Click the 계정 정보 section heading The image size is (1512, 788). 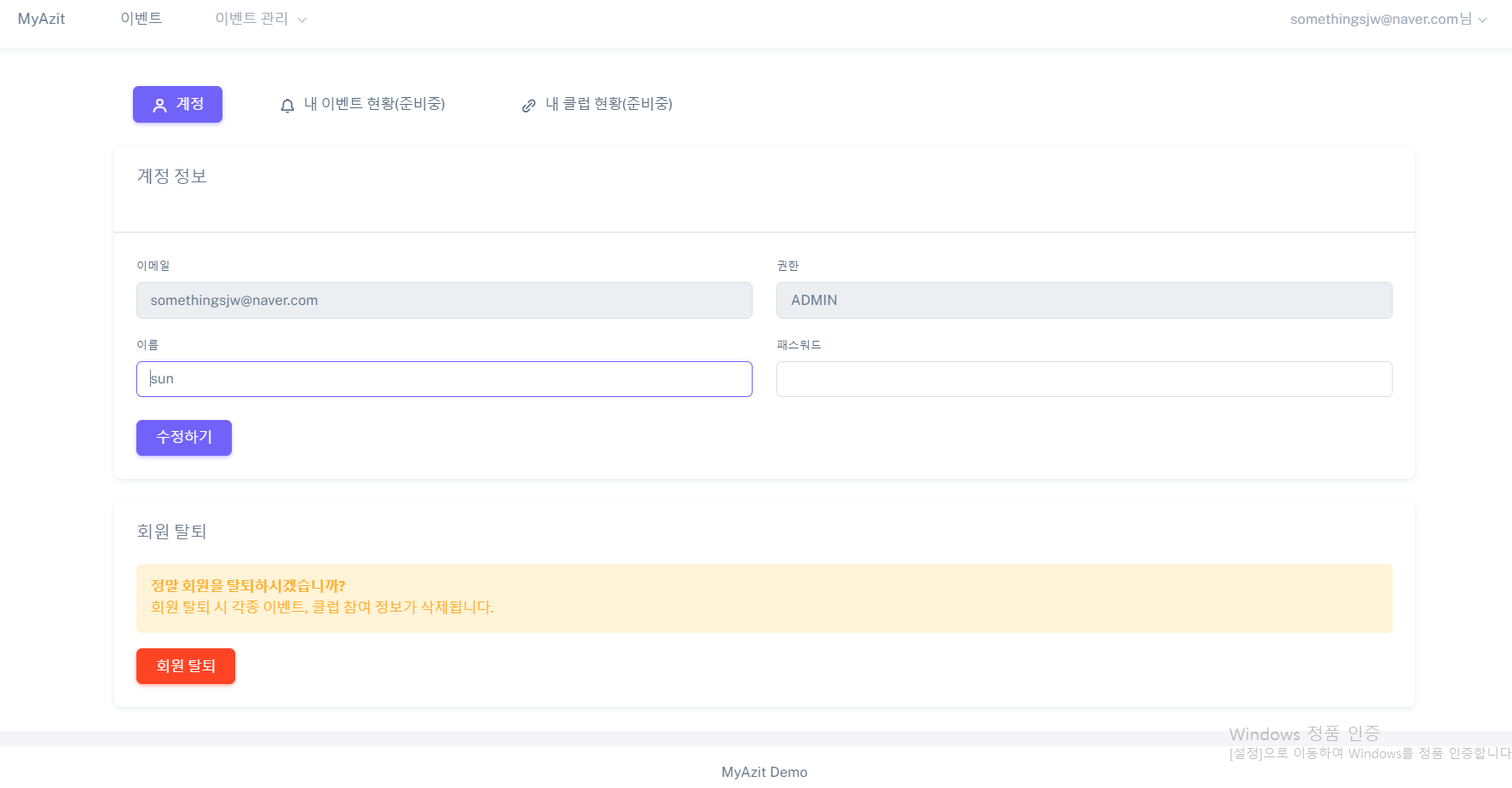coord(170,175)
